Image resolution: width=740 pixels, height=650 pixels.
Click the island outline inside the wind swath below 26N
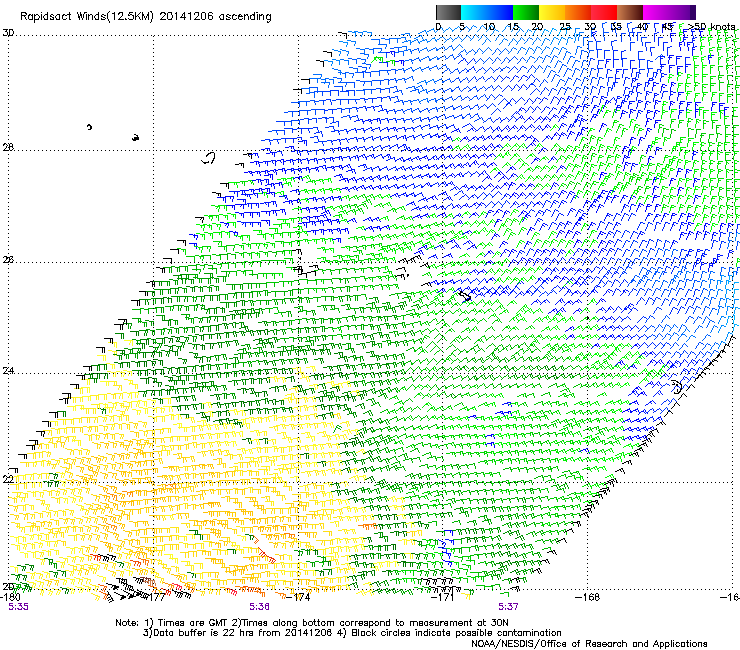tap(465, 296)
